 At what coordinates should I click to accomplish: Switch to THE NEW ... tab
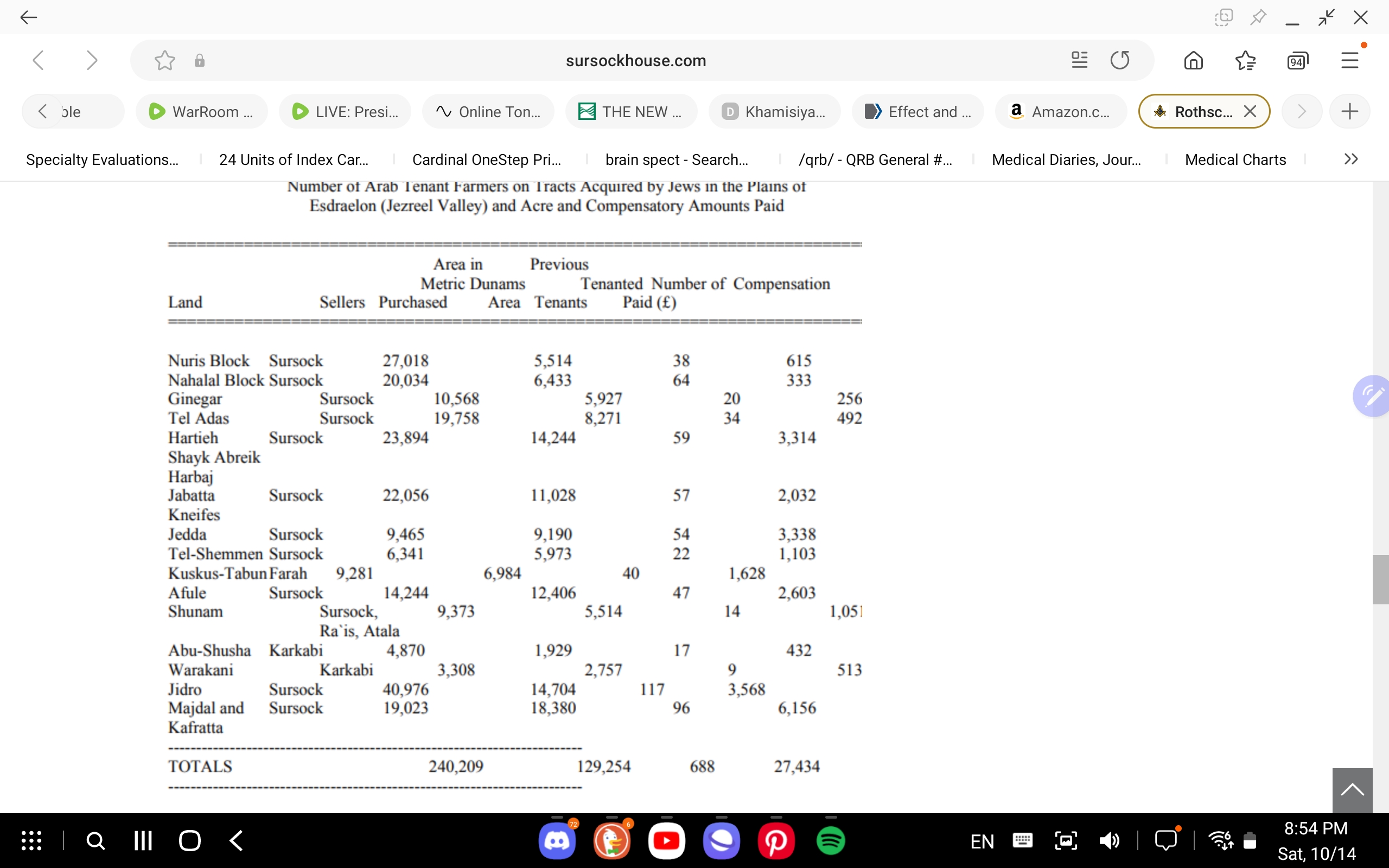tap(632, 111)
